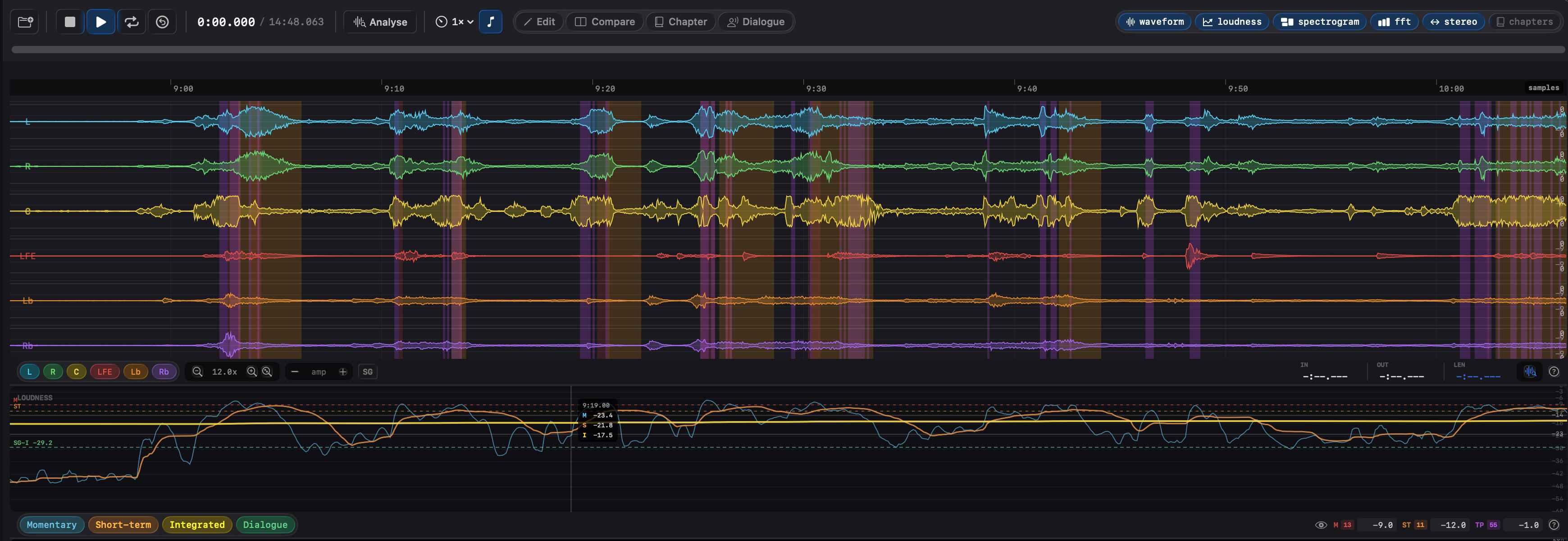Toggle the music note button
This screenshot has width=1568, height=541.
click(x=491, y=22)
